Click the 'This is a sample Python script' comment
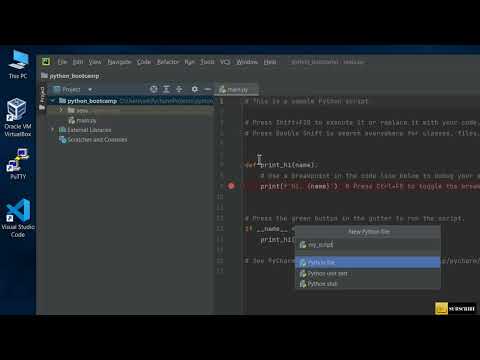This screenshot has height=360, width=480. (307, 101)
